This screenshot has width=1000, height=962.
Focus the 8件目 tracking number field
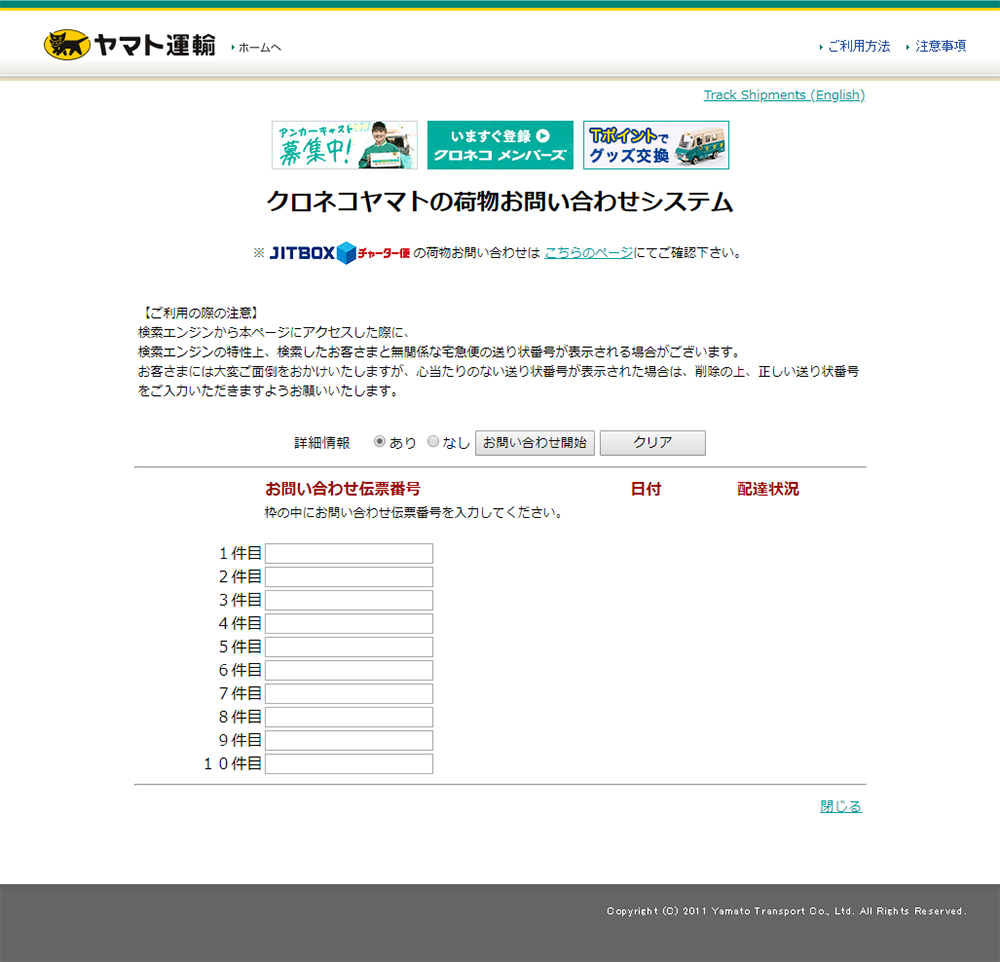tap(349, 717)
